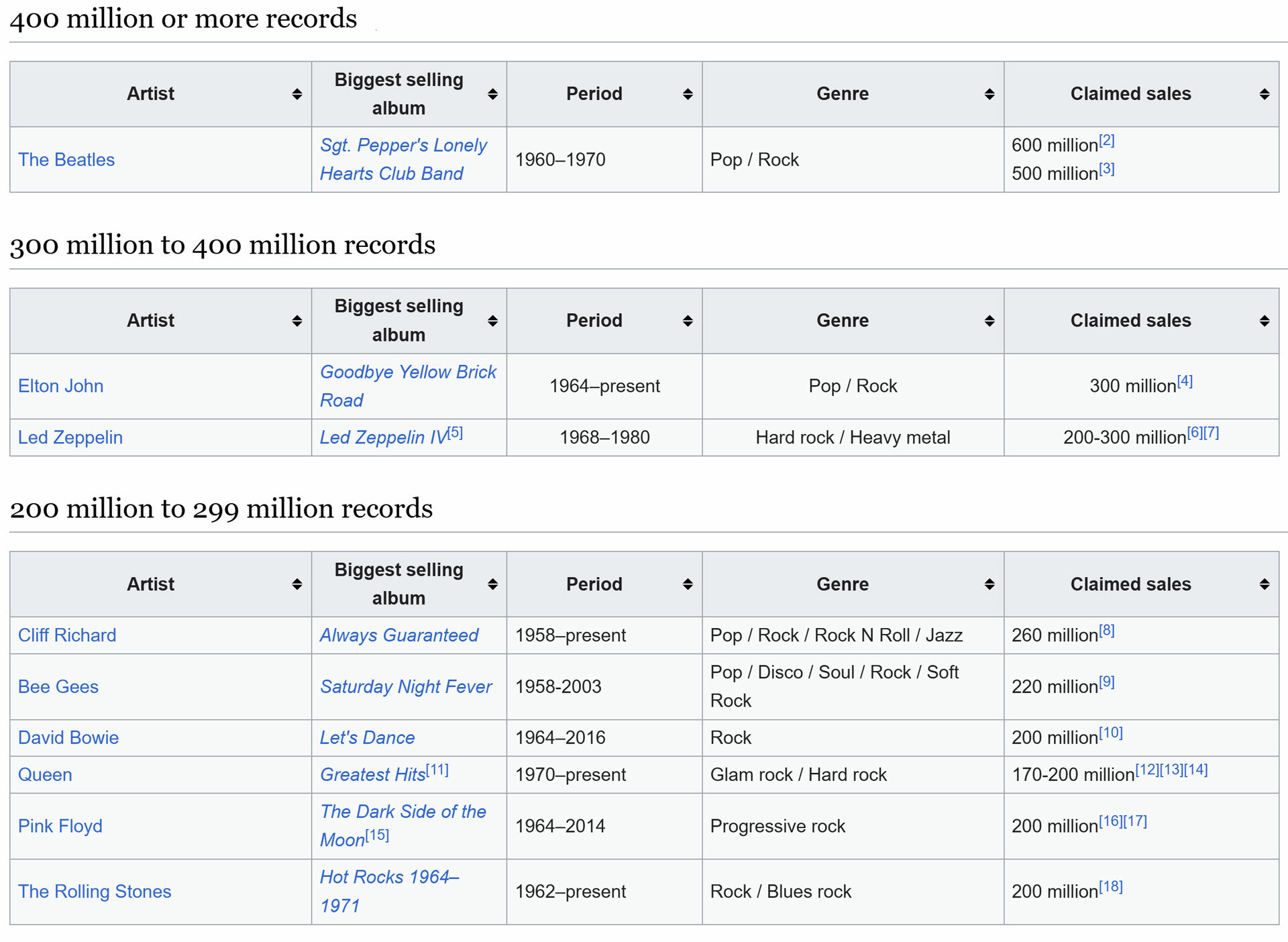Image resolution: width=1288 pixels, height=942 pixels.
Task: Open citation [11] after Greatest Hits
Action: (x=438, y=770)
